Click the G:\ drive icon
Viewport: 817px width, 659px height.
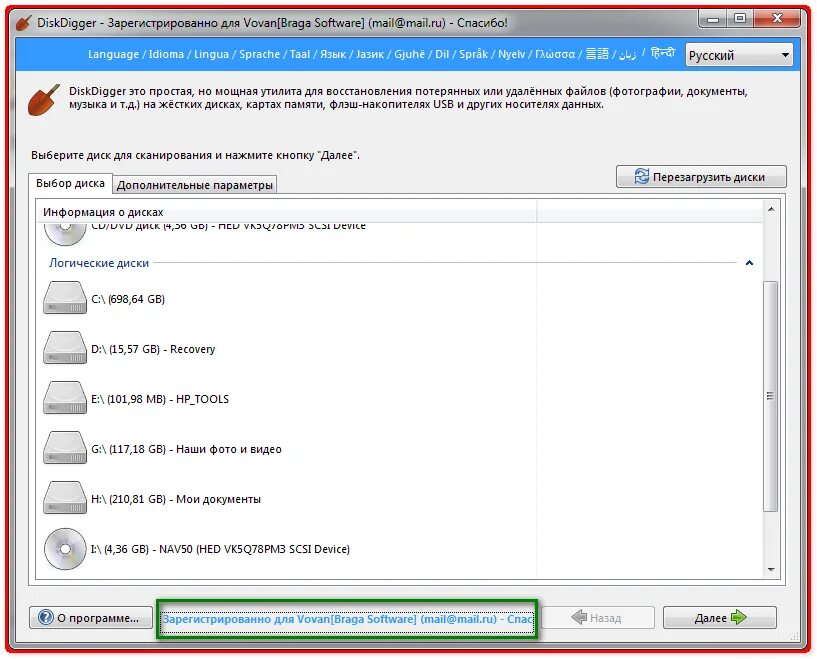pyautogui.click(x=65, y=448)
